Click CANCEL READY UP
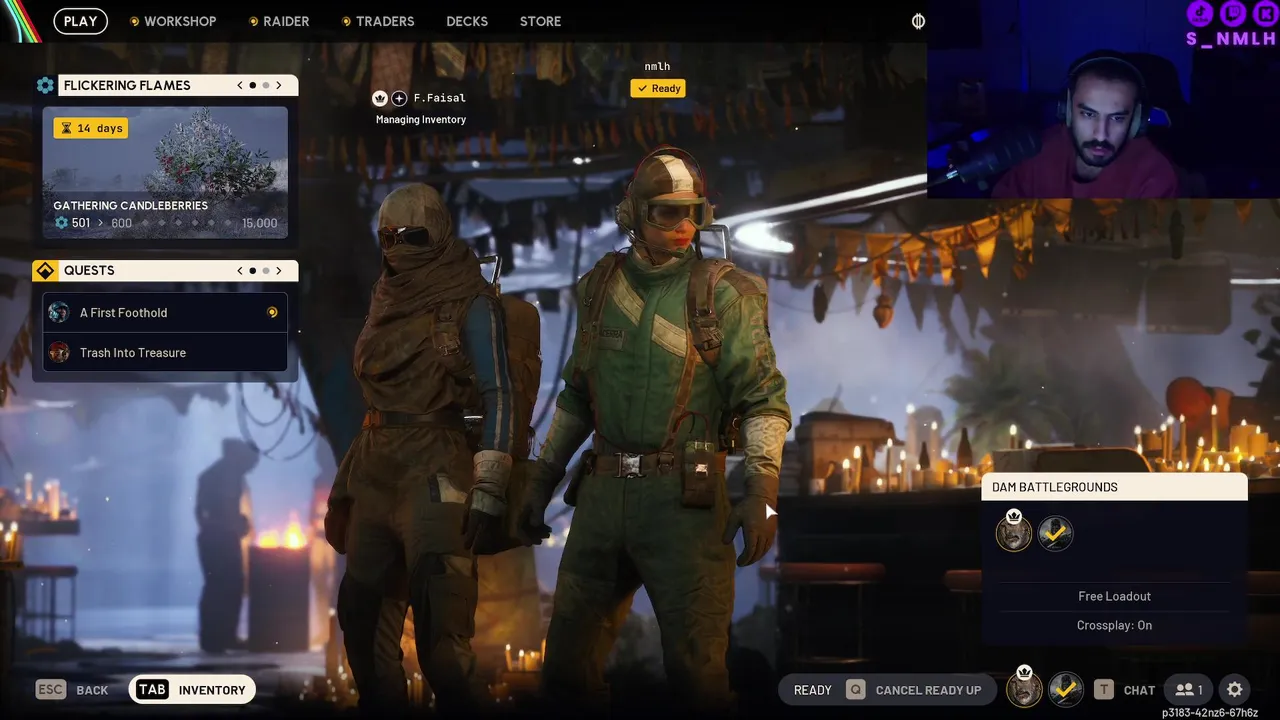Screen dimensions: 1280x720 click(928, 690)
